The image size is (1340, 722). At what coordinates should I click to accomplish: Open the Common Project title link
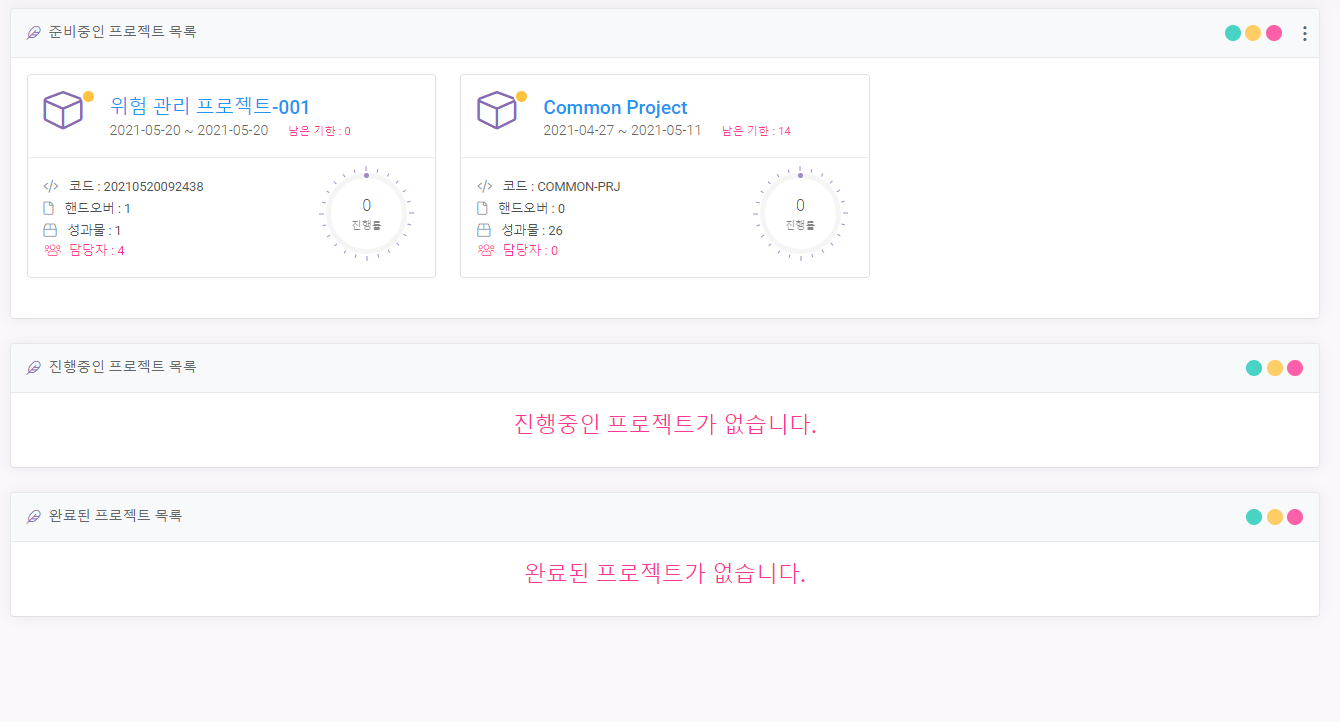click(615, 107)
